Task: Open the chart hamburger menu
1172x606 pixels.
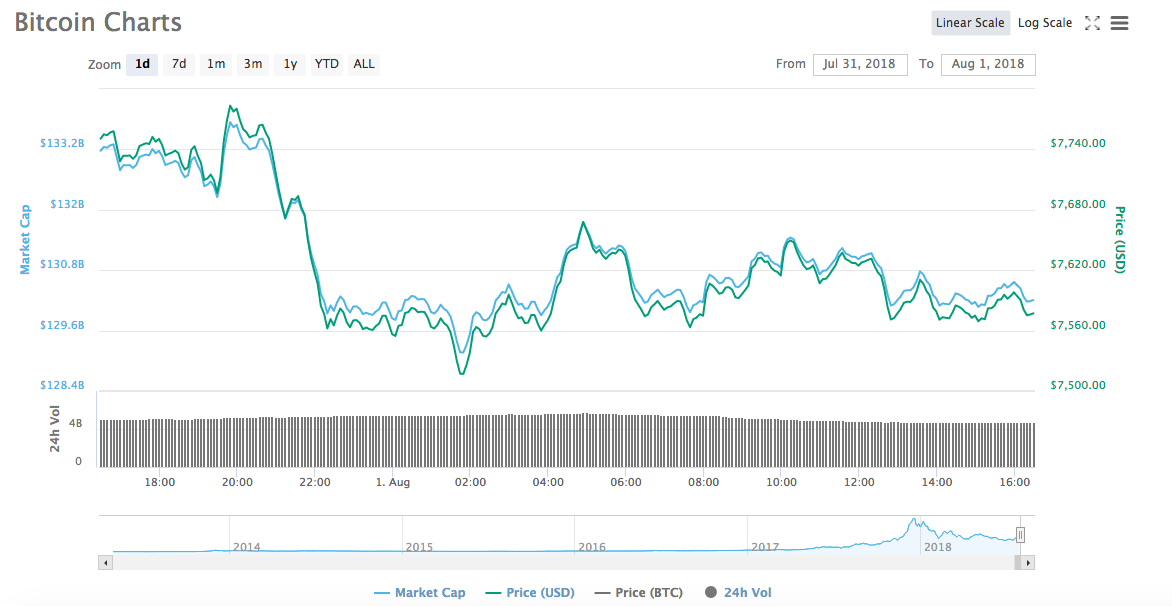Action: (1119, 23)
